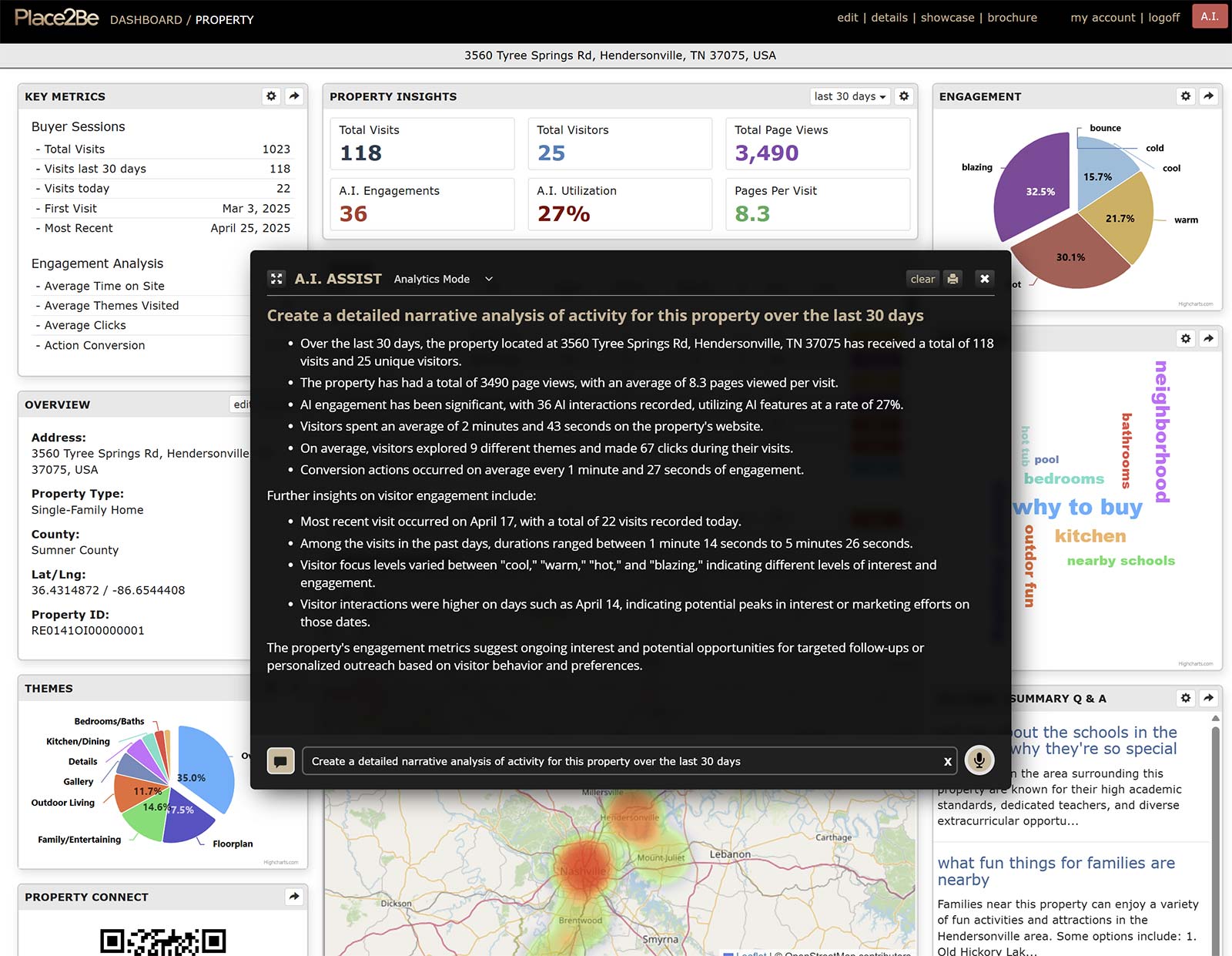Screen dimensions: 1232x956
Task: Click the chat bubble icon in A.I. Assist
Action: 280,761
